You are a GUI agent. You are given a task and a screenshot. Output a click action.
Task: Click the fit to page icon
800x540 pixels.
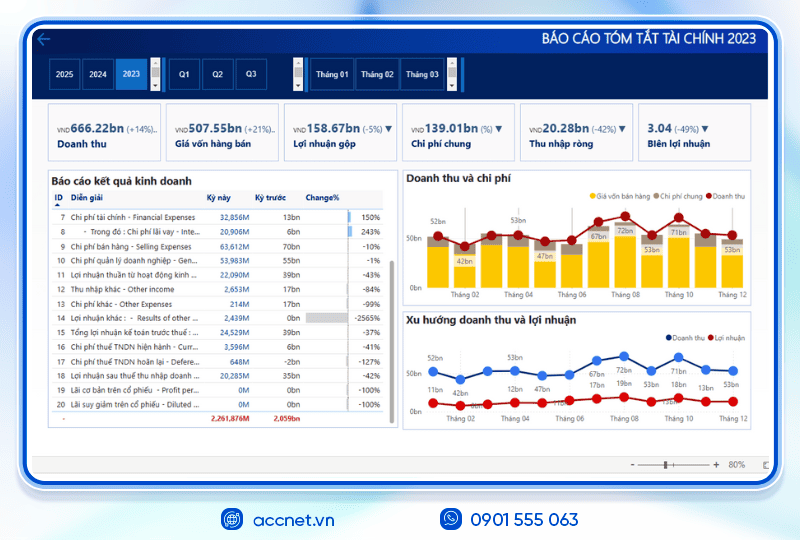tap(765, 465)
